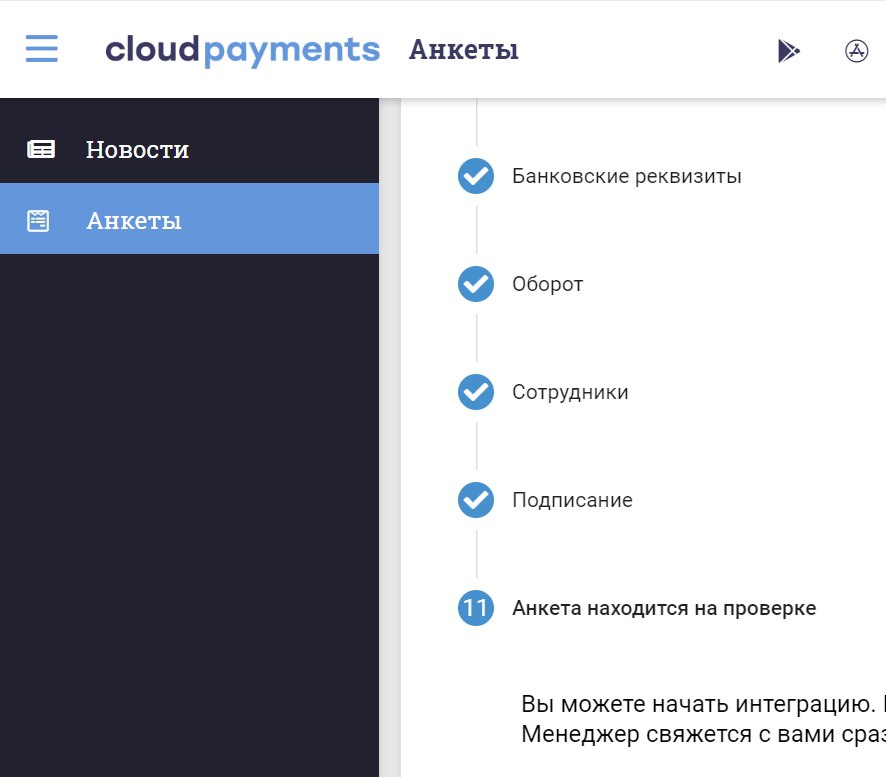Click the Новости newspaper icon in sidebar
This screenshot has height=777, width=886.
pyautogui.click(x=41, y=149)
